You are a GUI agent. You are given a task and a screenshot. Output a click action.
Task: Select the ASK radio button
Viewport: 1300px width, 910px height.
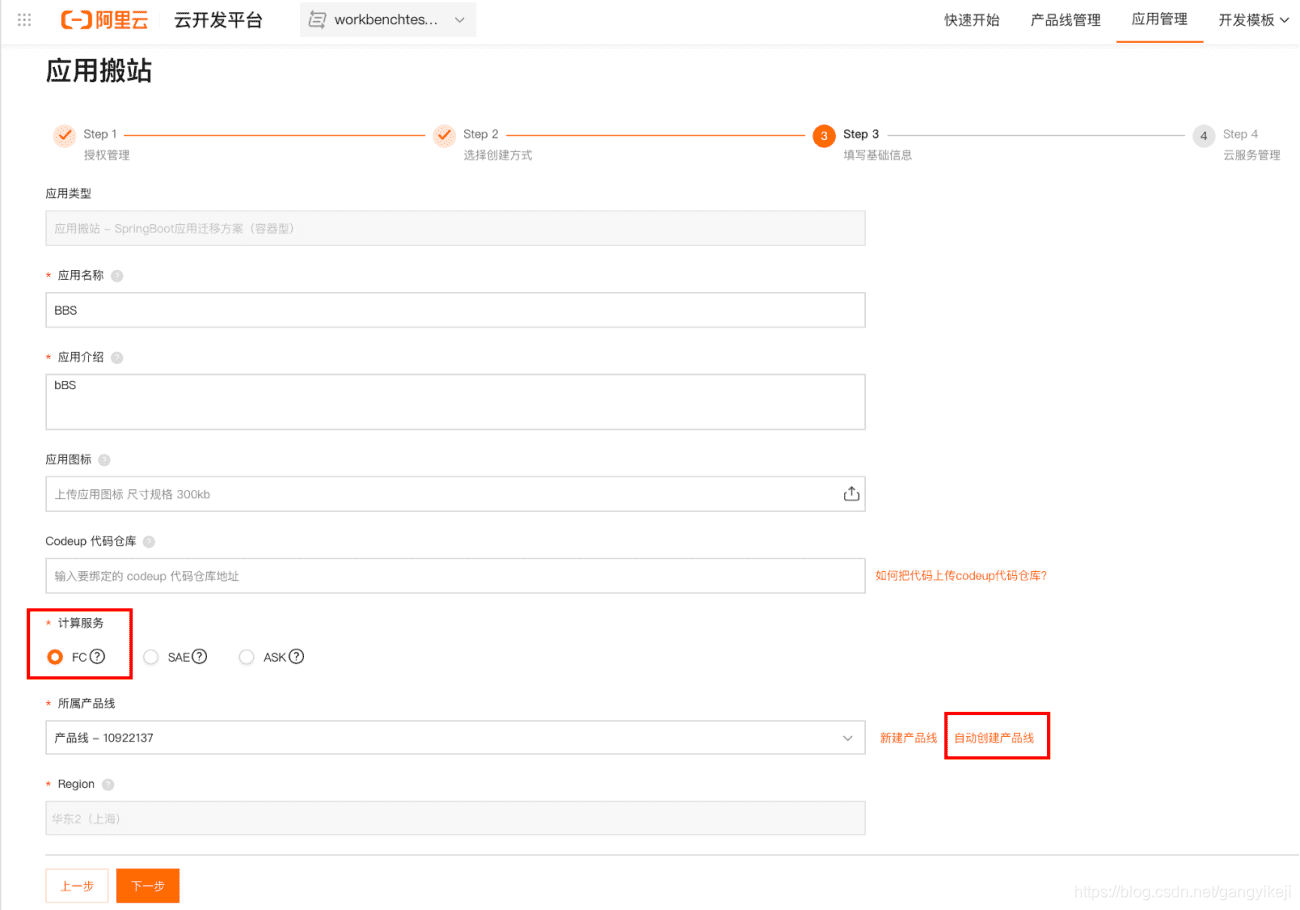[x=246, y=657]
